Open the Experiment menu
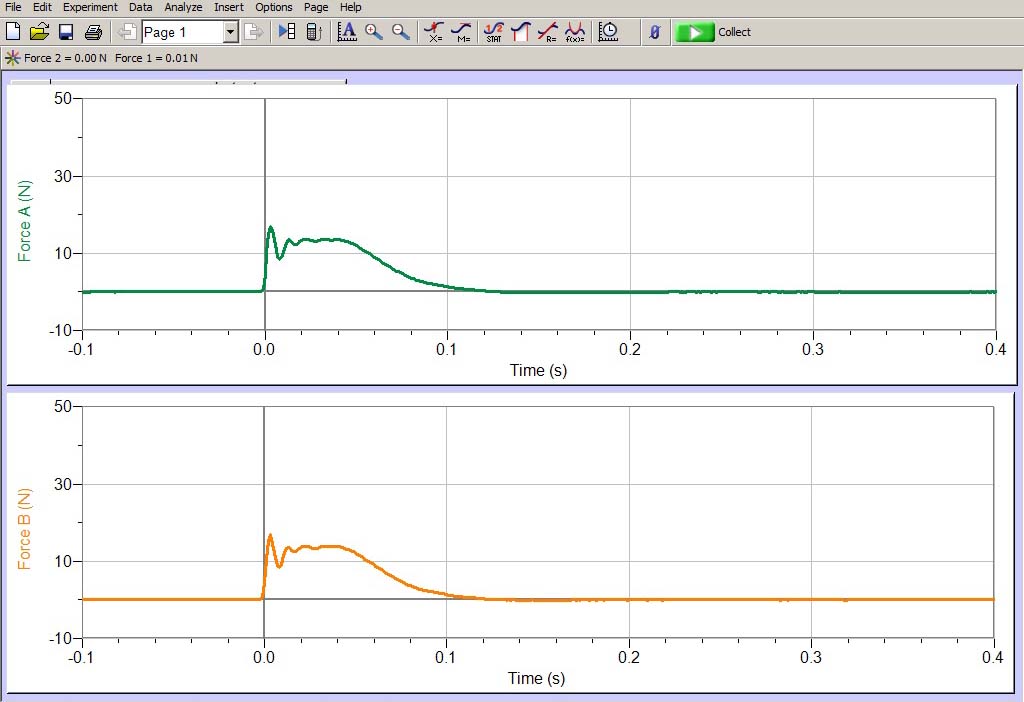 (90, 7)
